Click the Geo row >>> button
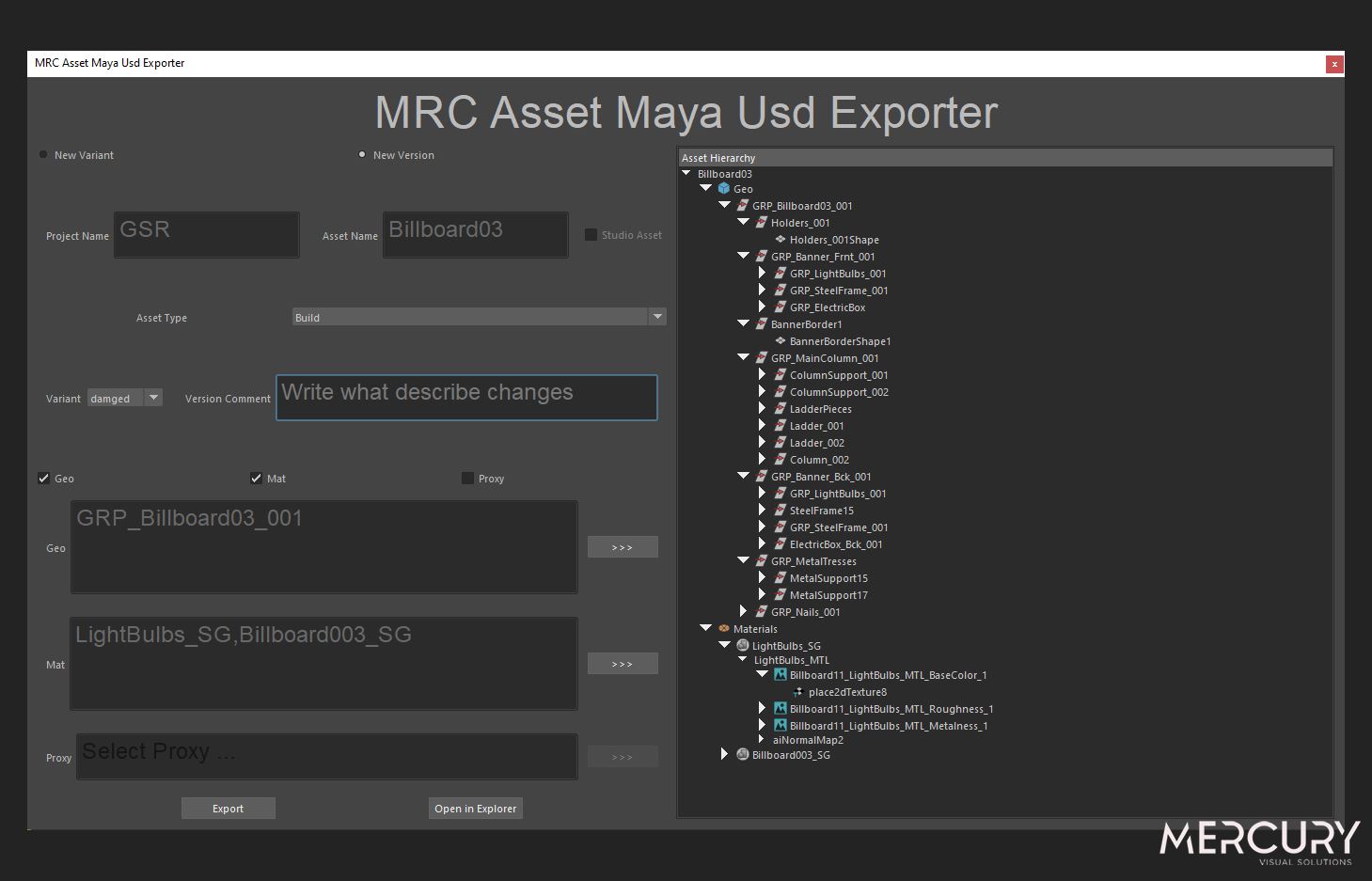This screenshot has height=881, width=1372. pos(623,547)
